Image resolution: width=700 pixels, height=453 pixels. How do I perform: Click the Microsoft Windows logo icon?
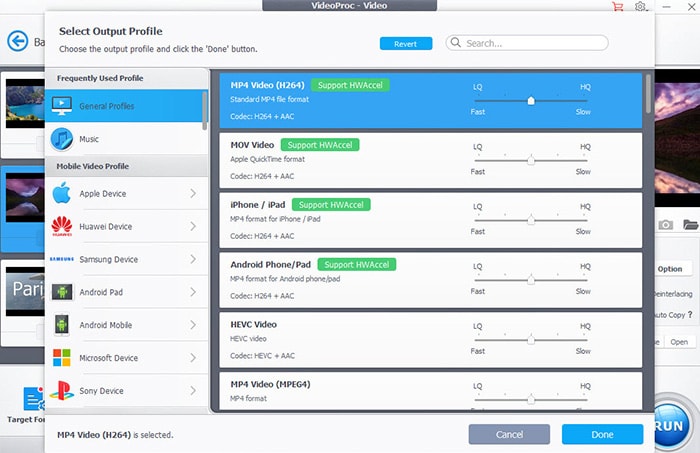tap(62, 357)
